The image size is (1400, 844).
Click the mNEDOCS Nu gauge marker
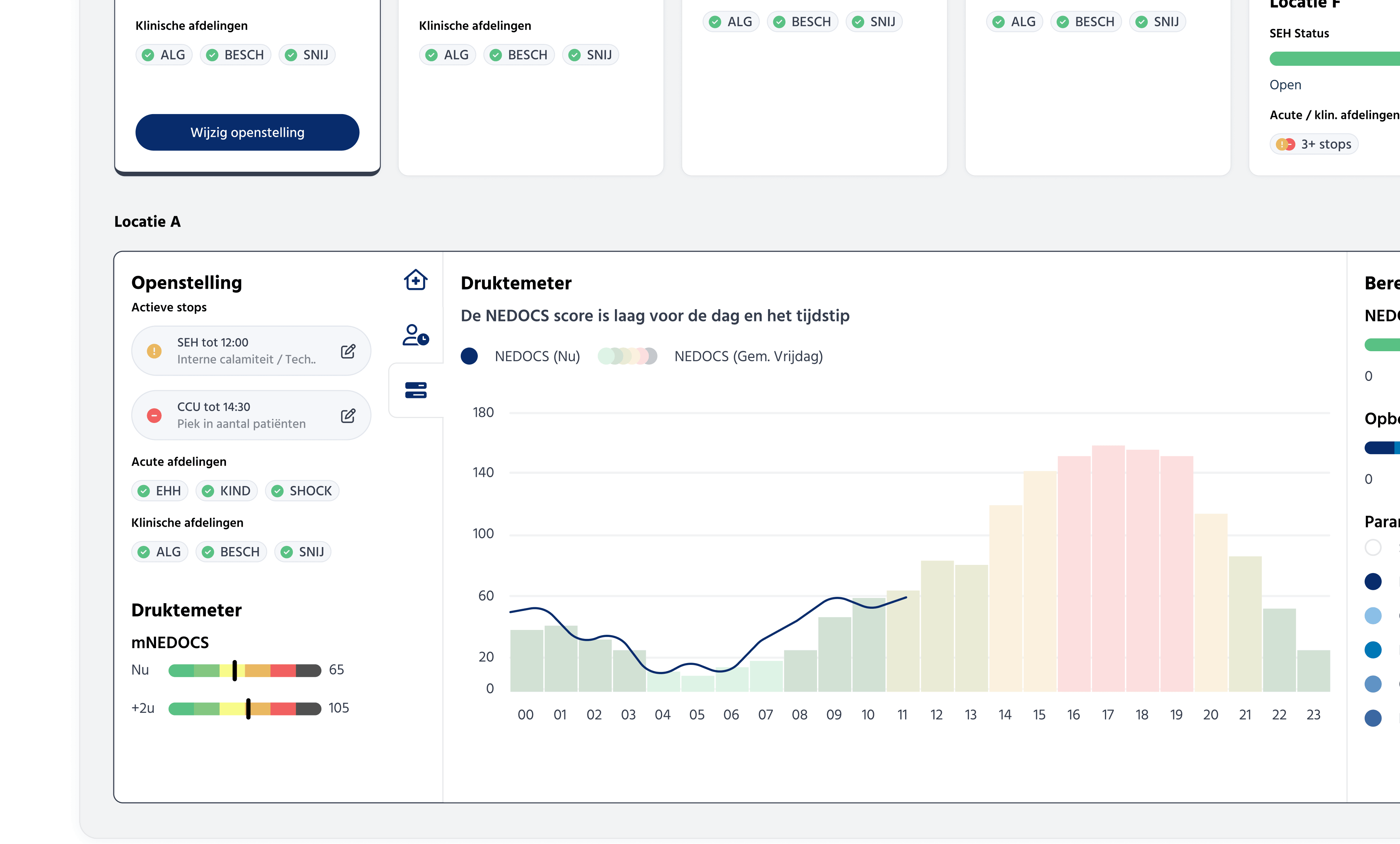pyautogui.click(x=235, y=670)
